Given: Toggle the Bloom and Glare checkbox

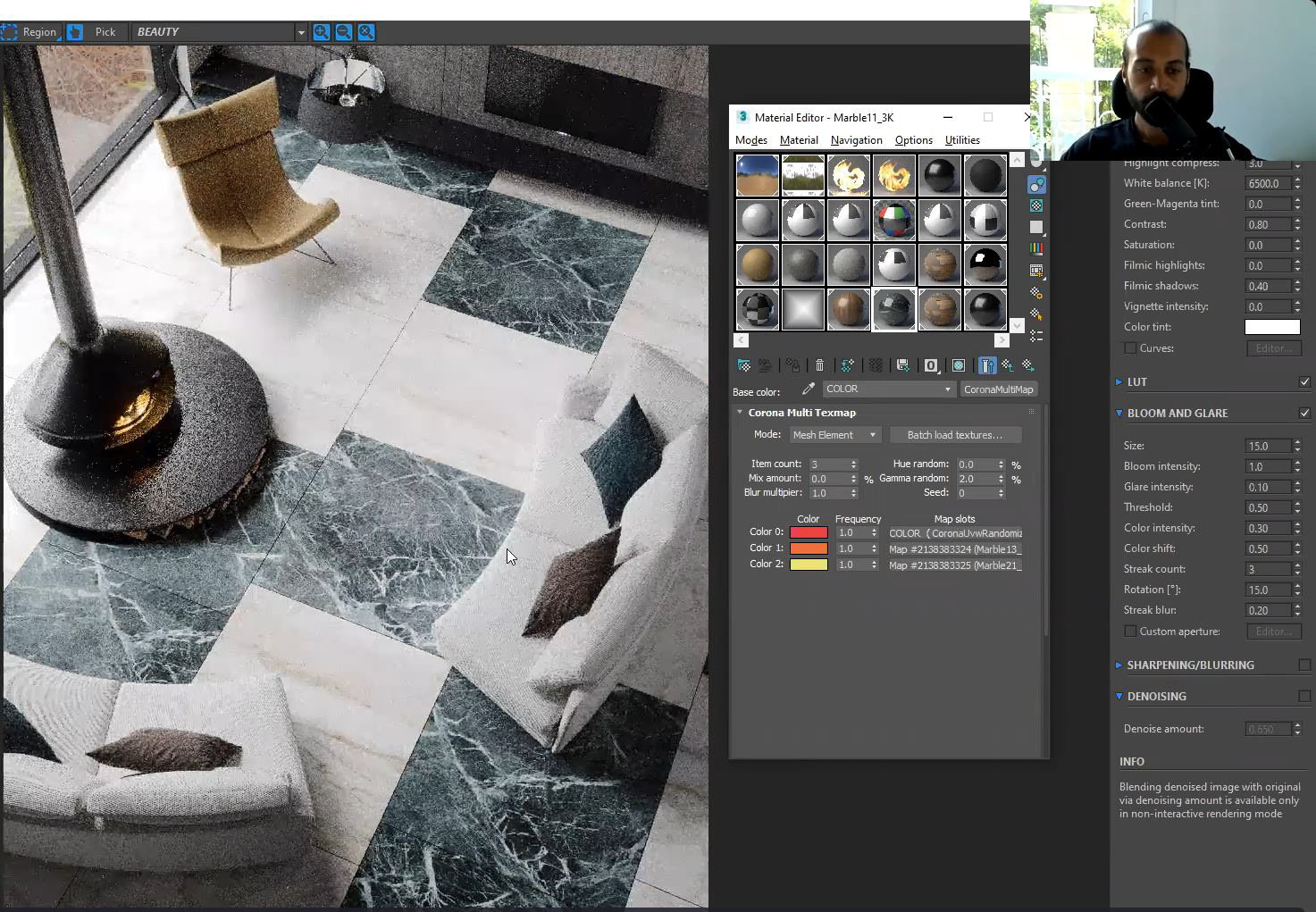Looking at the screenshot, I should (x=1304, y=413).
